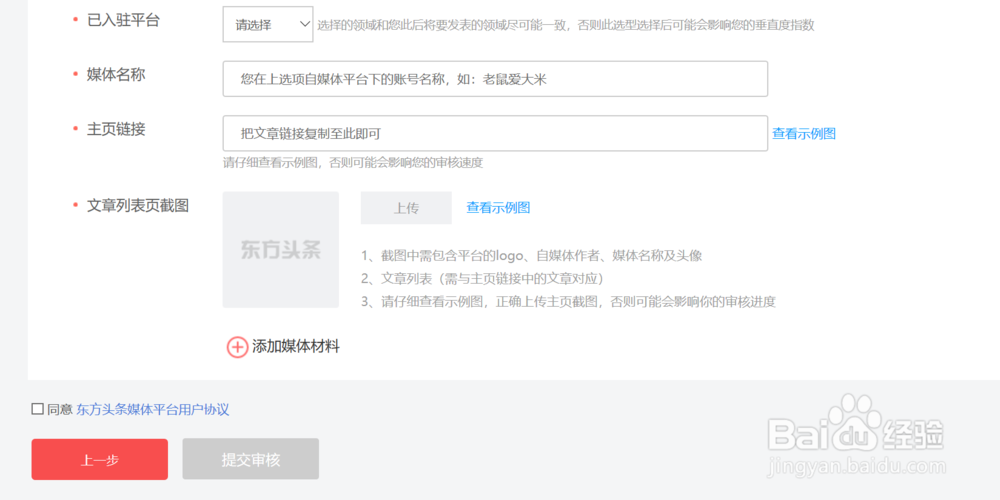The width and height of the screenshot is (1000, 500).
Task: Click the 主页链接 input field
Action: (495, 133)
